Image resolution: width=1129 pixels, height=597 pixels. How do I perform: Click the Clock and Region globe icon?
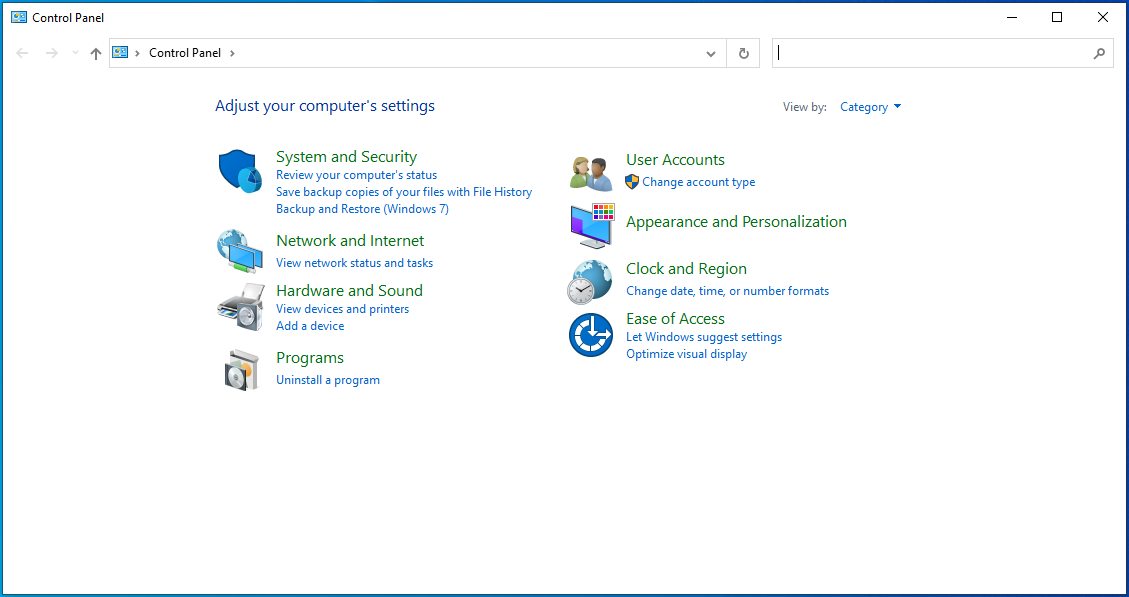[590, 281]
